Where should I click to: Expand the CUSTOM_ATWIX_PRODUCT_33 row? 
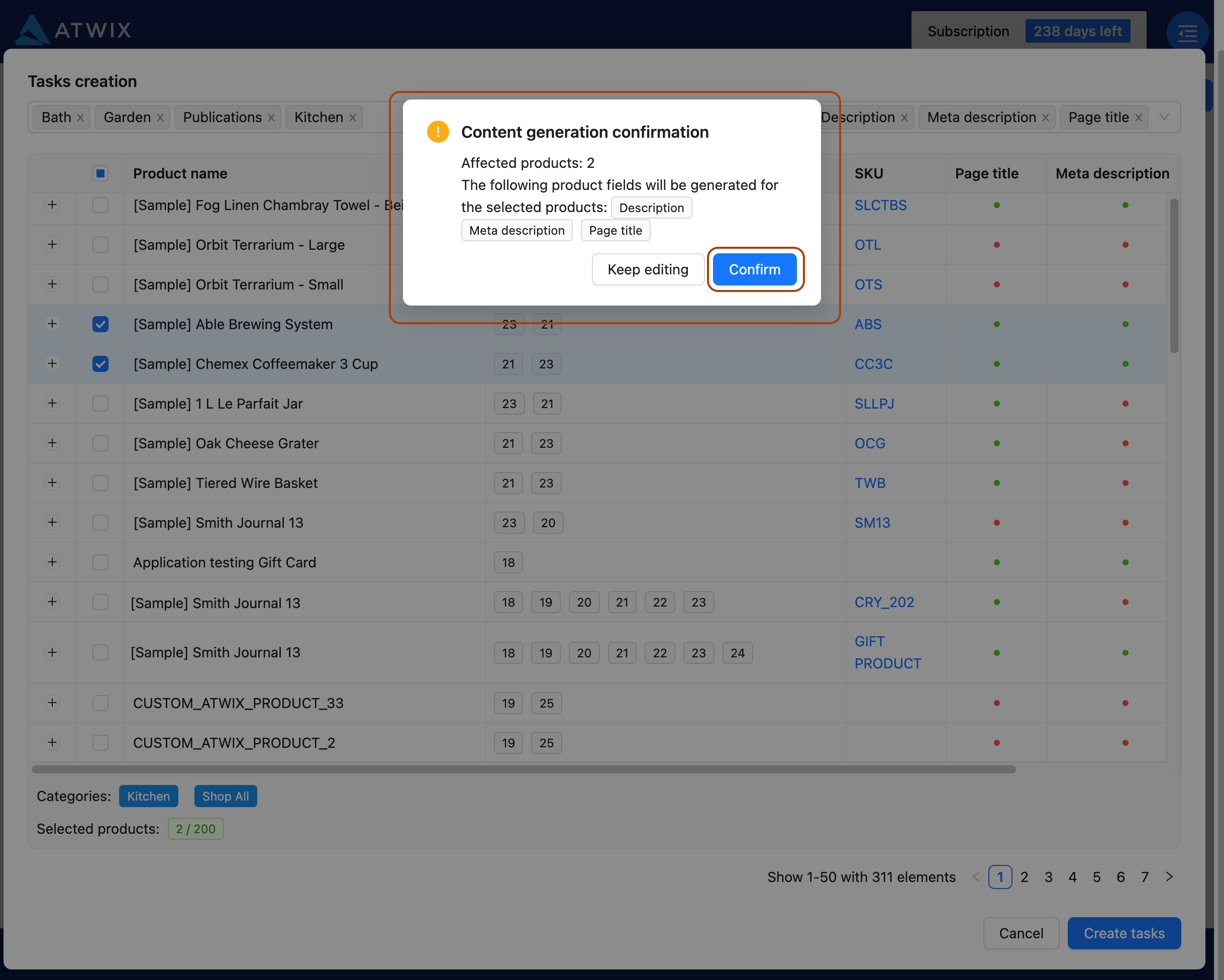[52, 703]
